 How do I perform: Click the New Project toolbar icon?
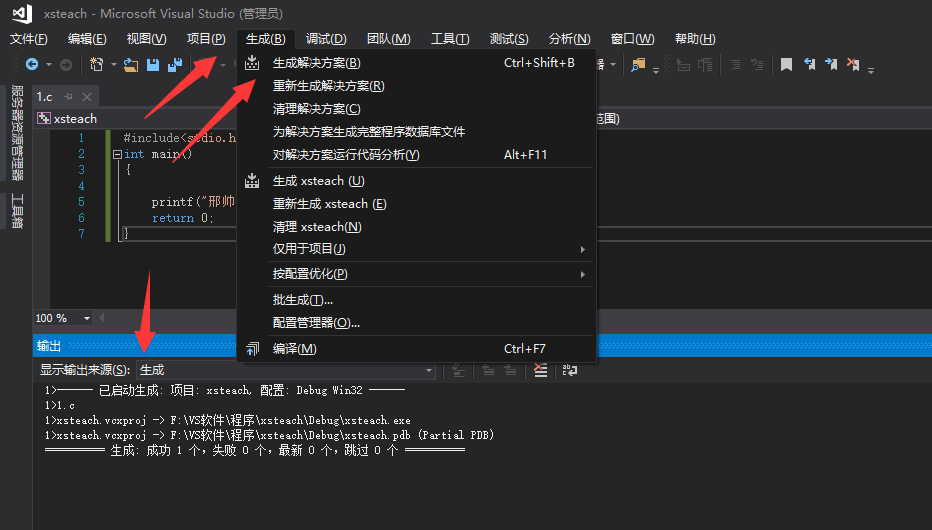97,65
